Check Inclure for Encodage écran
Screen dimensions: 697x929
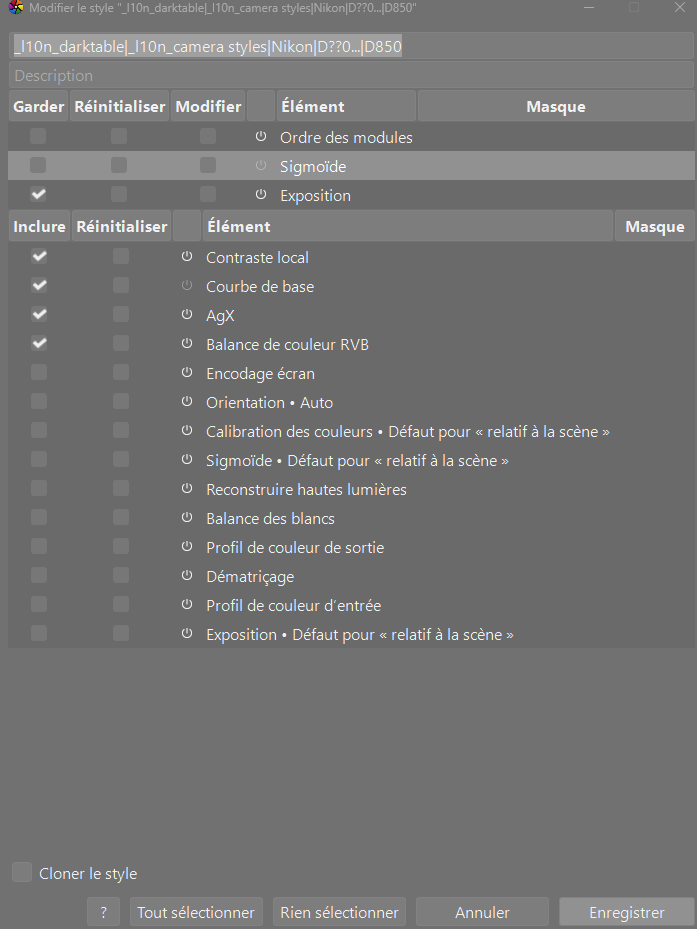coord(39,373)
